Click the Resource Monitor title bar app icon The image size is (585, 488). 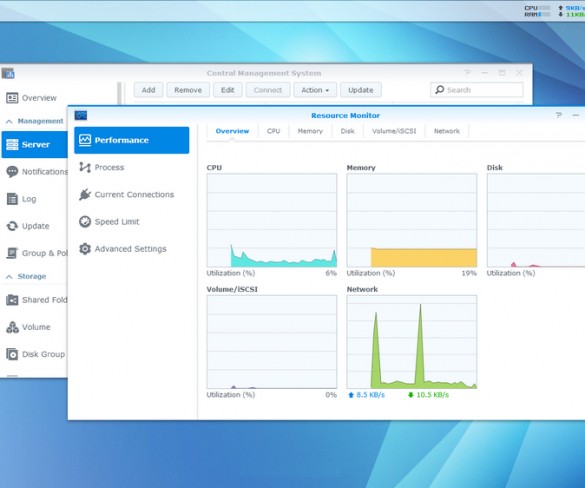click(81, 115)
